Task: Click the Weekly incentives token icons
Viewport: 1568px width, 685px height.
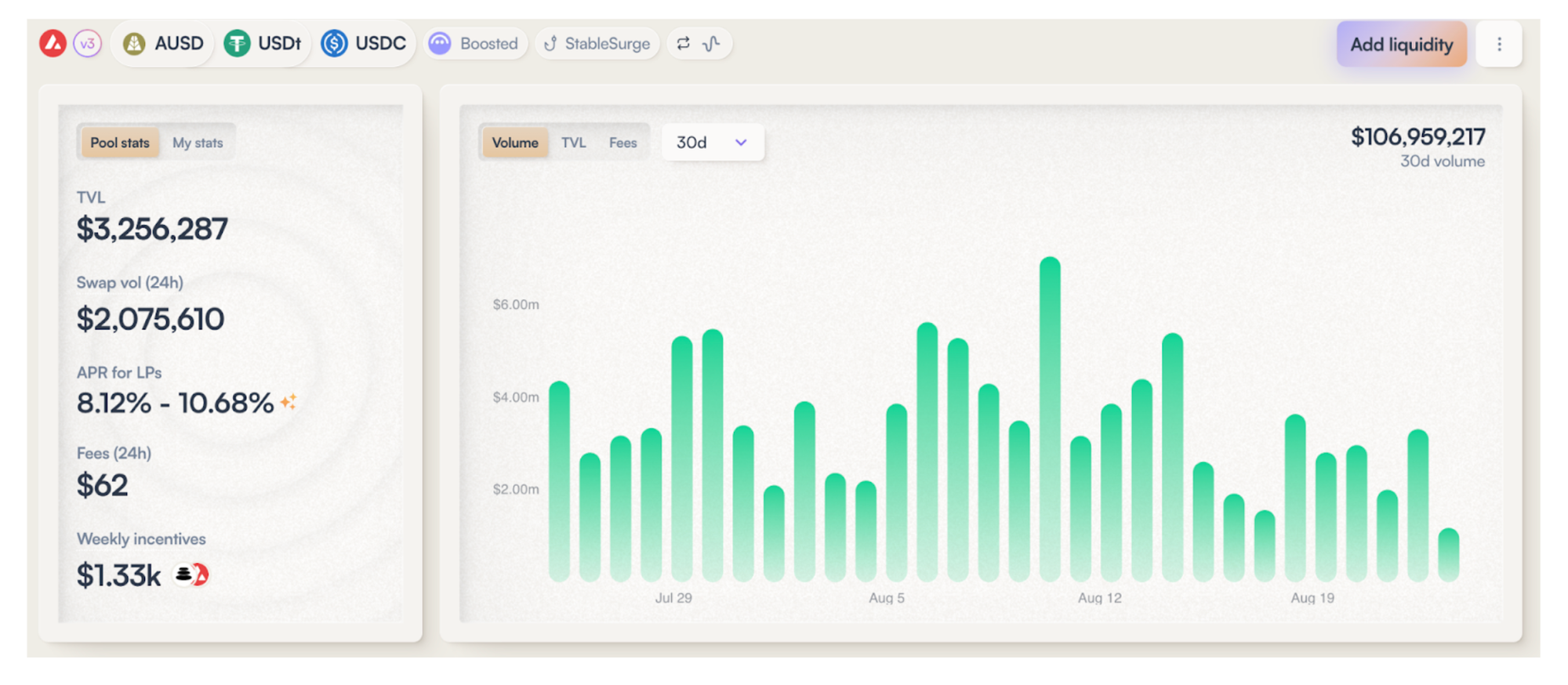Action: [191, 575]
